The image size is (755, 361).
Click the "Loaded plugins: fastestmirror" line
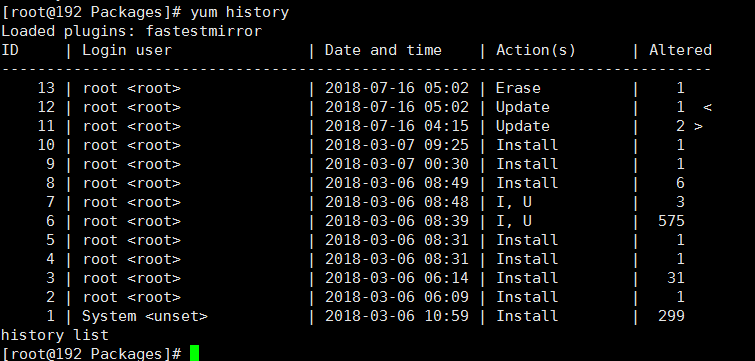pos(131,31)
